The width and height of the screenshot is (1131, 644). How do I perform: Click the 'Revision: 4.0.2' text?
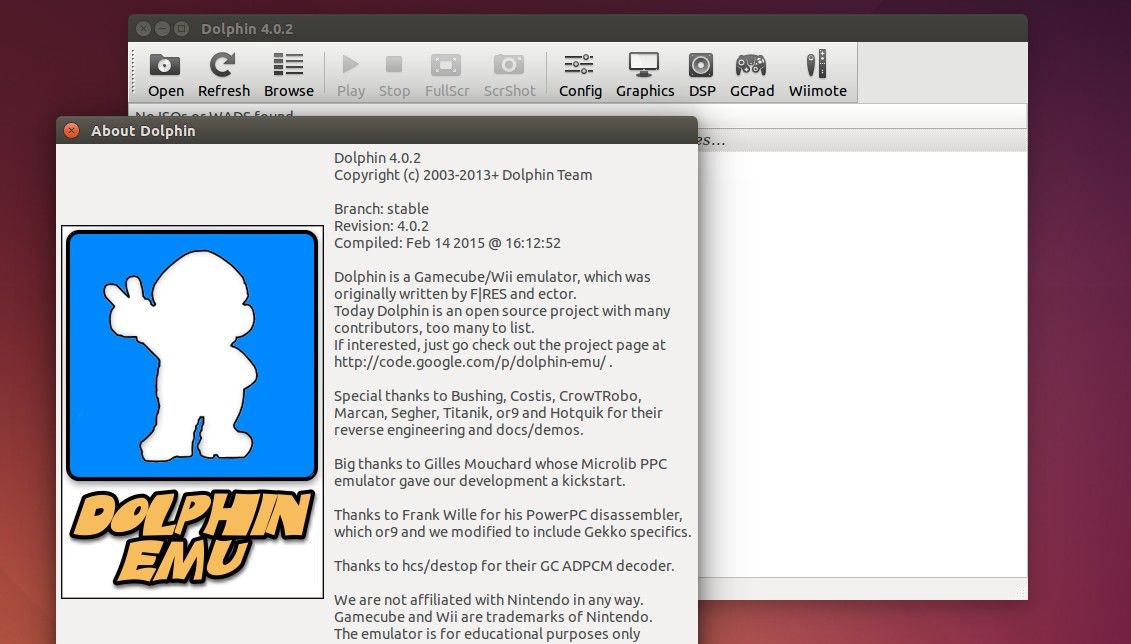pos(381,226)
